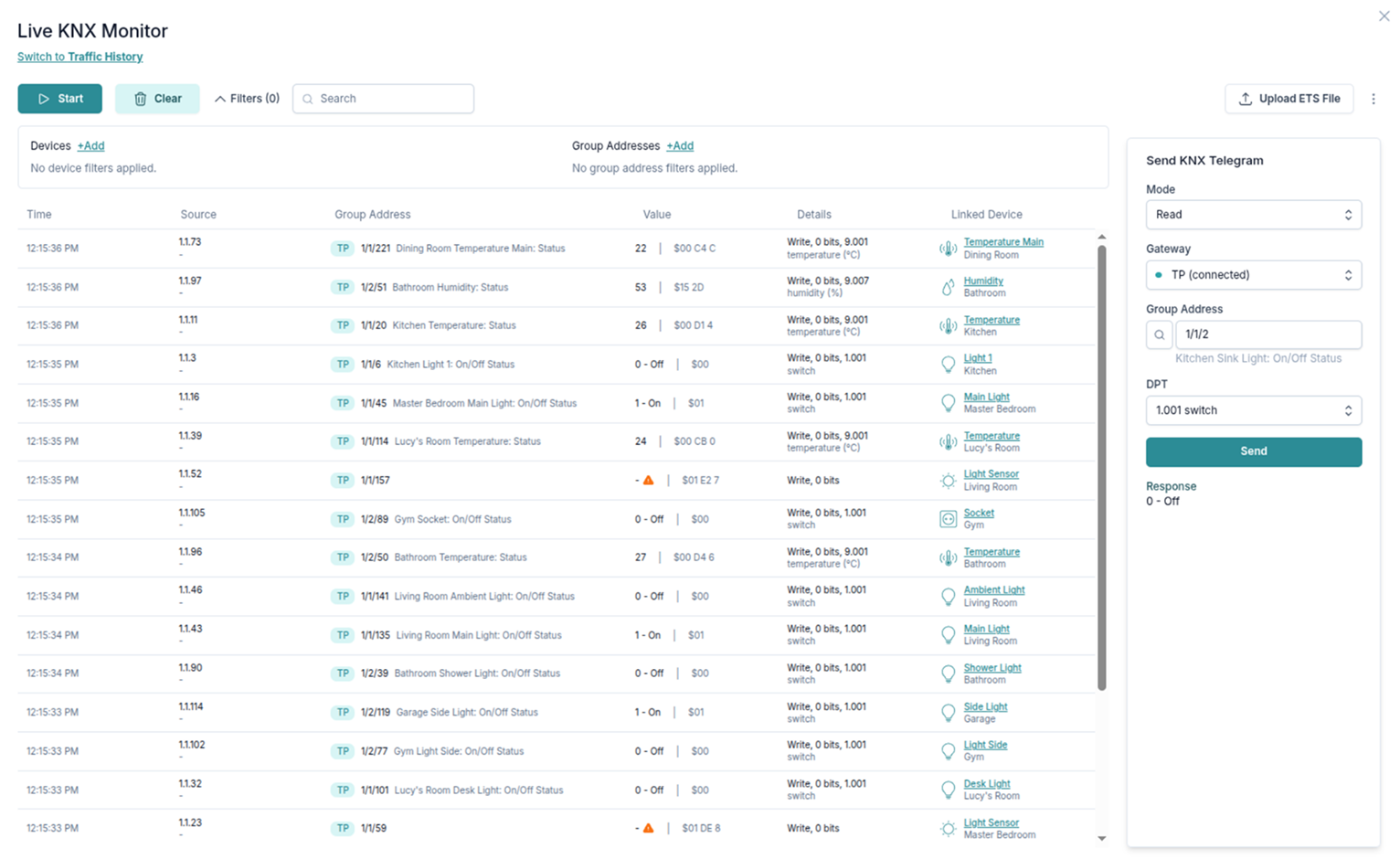
Task: Add a device filter
Action: (x=90, y=146)
